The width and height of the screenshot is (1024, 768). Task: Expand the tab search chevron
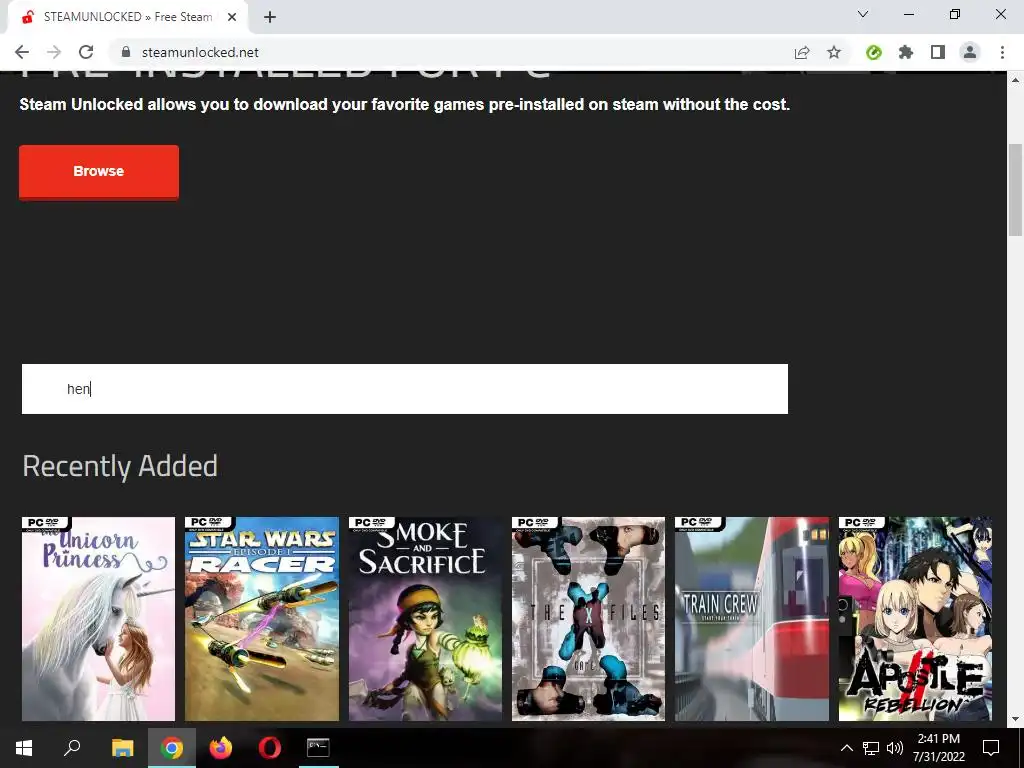tap(863, 14)
